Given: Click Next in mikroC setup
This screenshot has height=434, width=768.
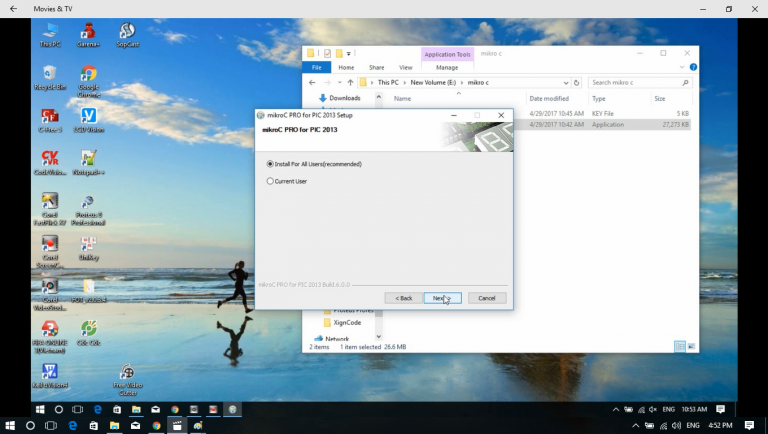Looking at the screenshot, I should pyautogui.click(x=443, y=298).
